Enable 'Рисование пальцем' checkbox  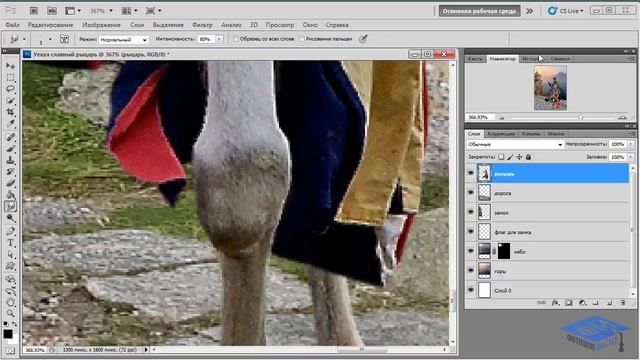tap(302, 39)
